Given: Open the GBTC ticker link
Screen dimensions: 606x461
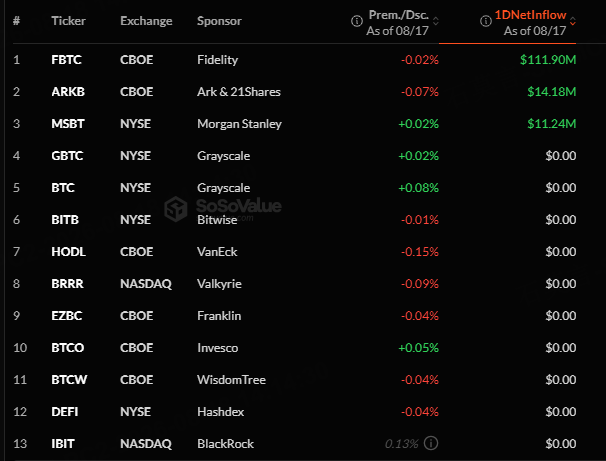Looking at the screenshot, I should click(x=67, y=156).
